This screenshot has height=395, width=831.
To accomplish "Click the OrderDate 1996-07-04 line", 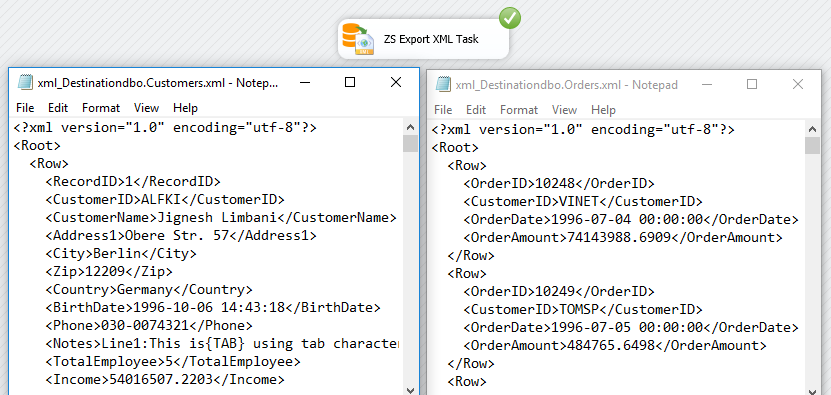I will pos(631,220).
